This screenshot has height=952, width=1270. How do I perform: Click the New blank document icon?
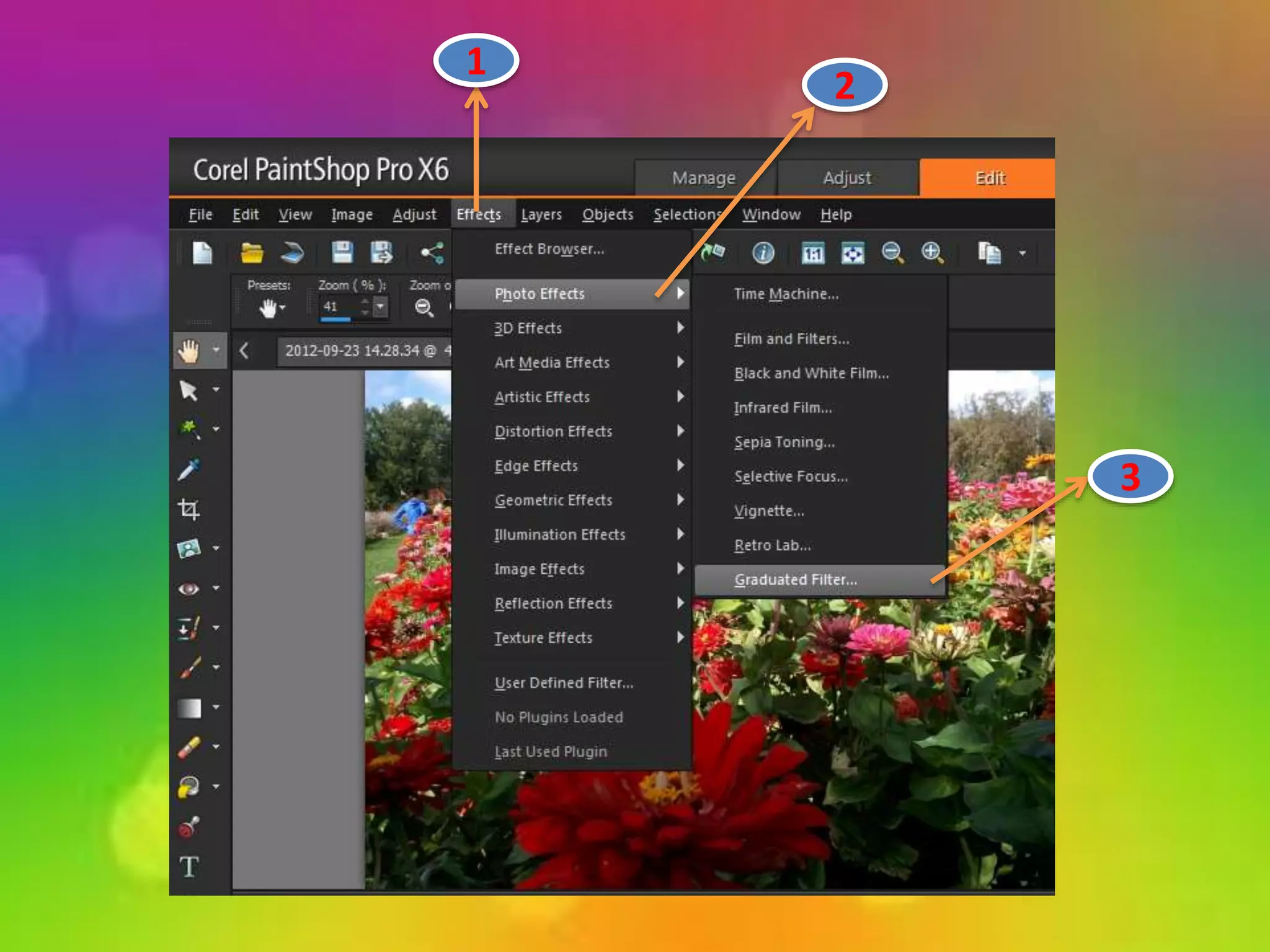pos(202,253)
